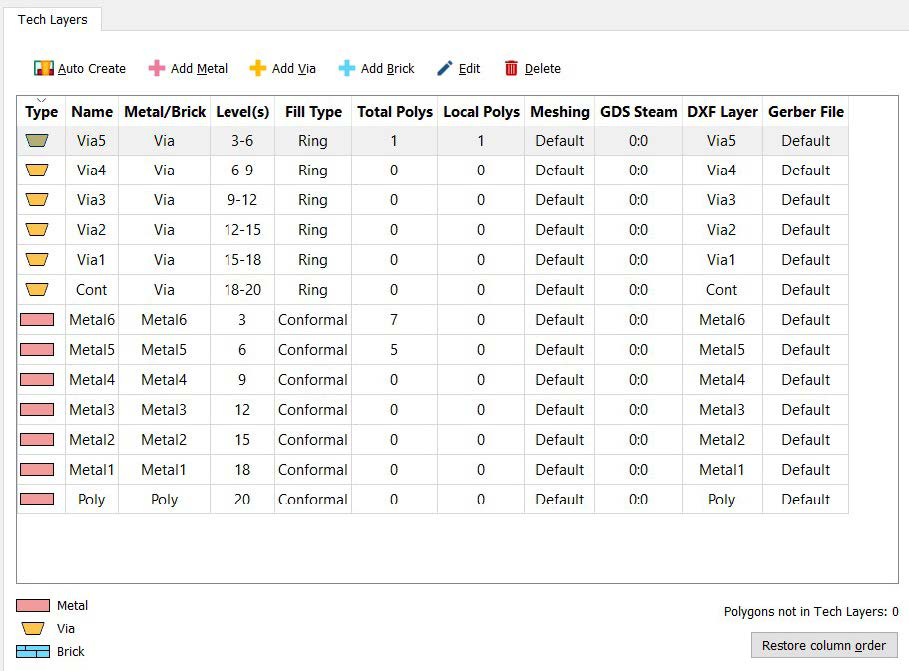Click the Edit pencil icon
This screenshot has height=671, width=909.
point(445,69)
